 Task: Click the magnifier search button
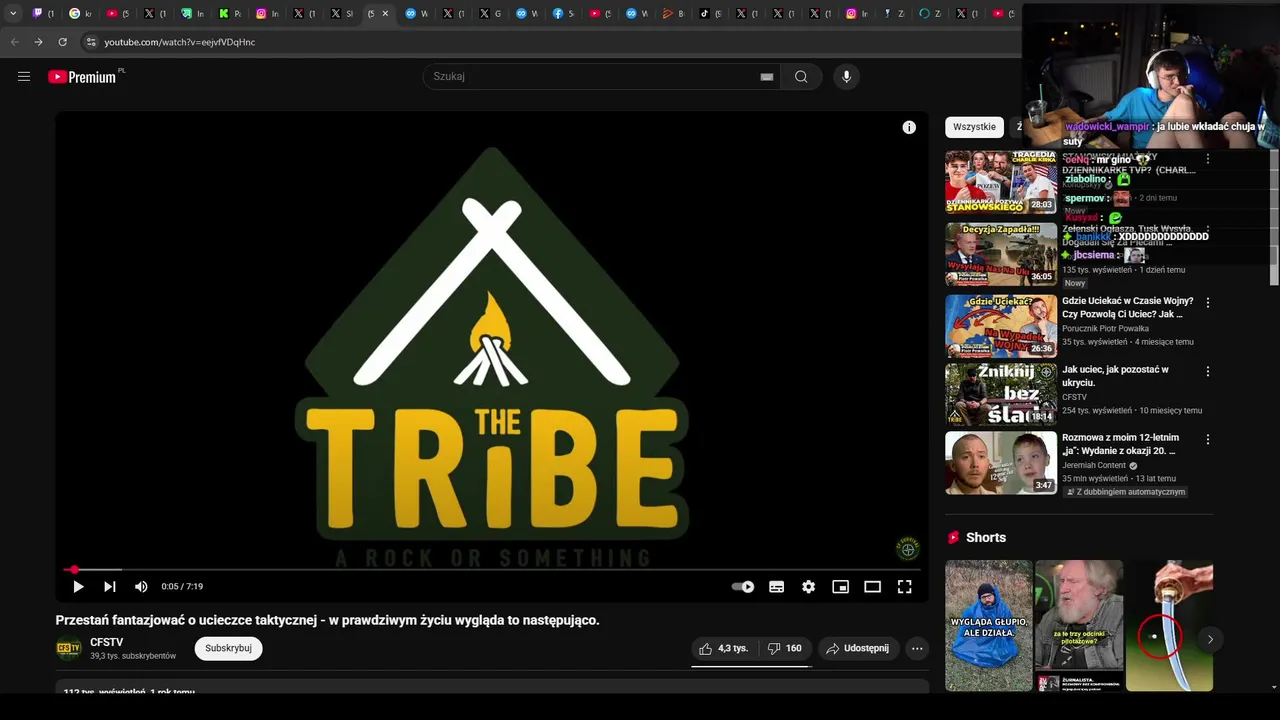801,77
